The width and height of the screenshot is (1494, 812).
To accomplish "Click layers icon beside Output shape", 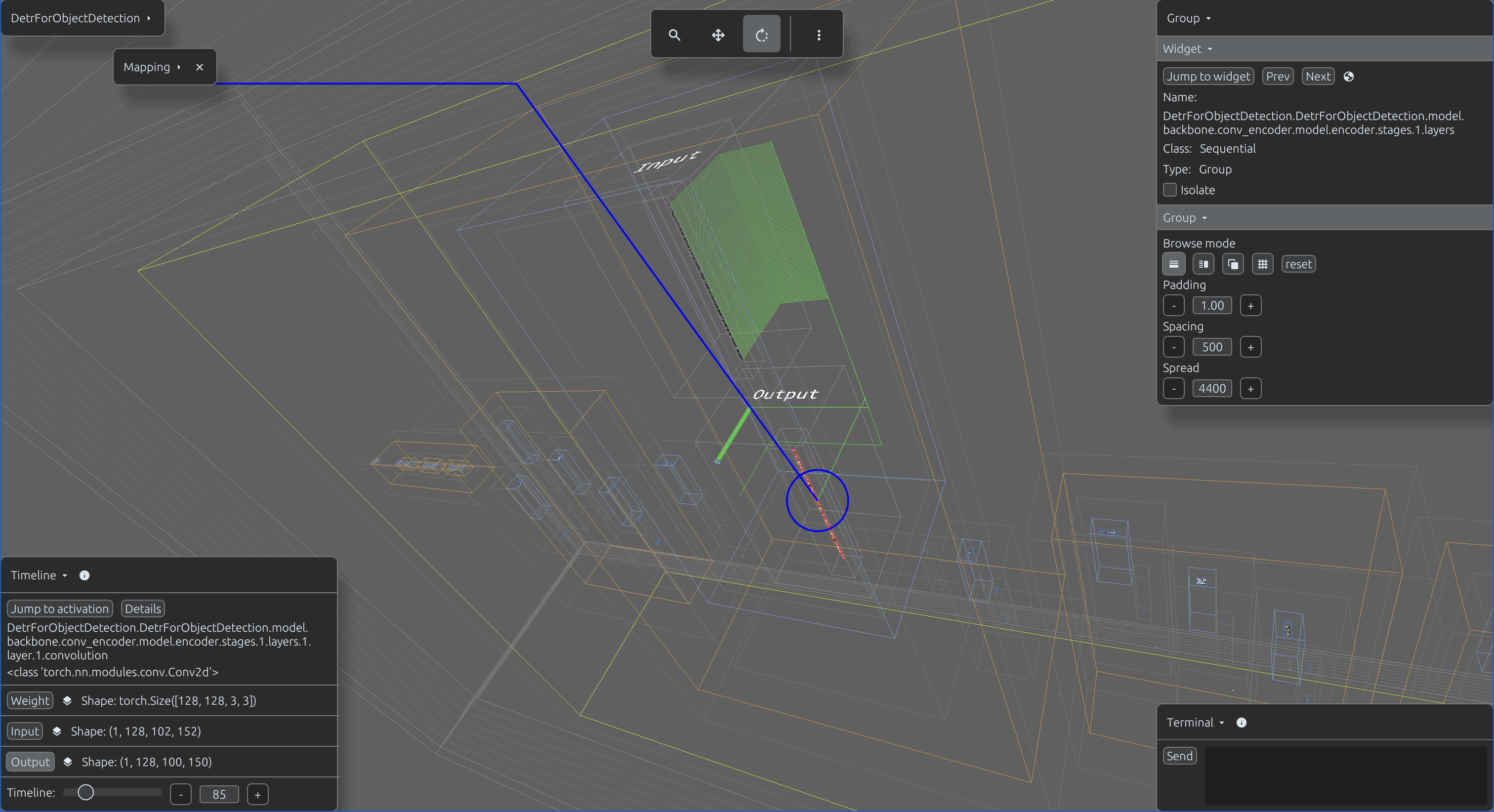I will 68,762.
